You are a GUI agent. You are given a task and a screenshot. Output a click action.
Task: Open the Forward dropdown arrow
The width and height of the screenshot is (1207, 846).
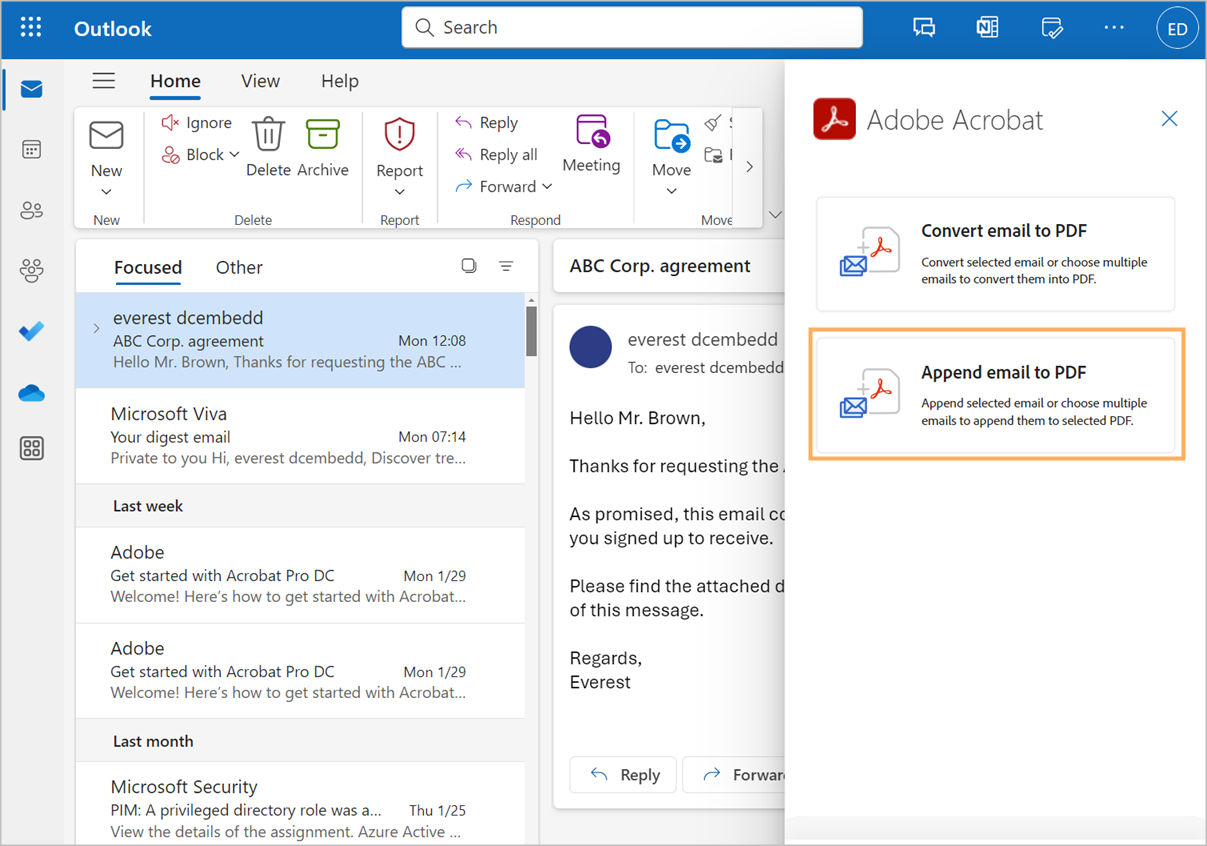(548, 186)
